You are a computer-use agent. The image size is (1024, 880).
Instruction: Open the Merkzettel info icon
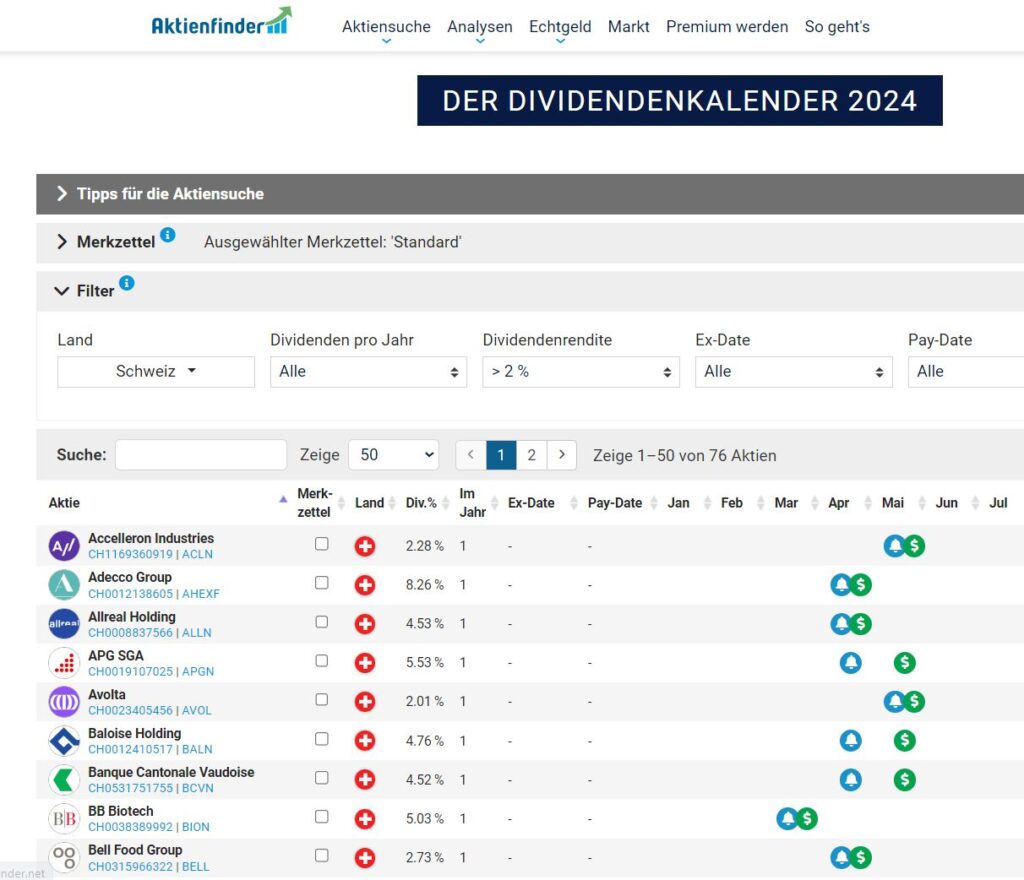(x=168, y=235)
